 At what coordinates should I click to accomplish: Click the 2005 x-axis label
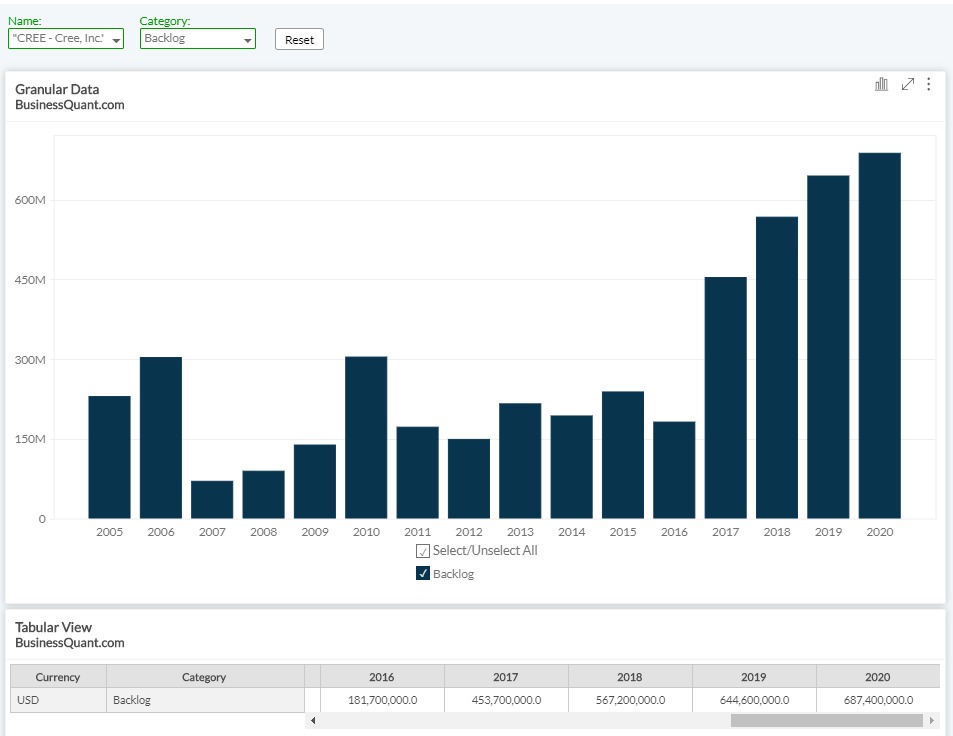coord(109,532)
